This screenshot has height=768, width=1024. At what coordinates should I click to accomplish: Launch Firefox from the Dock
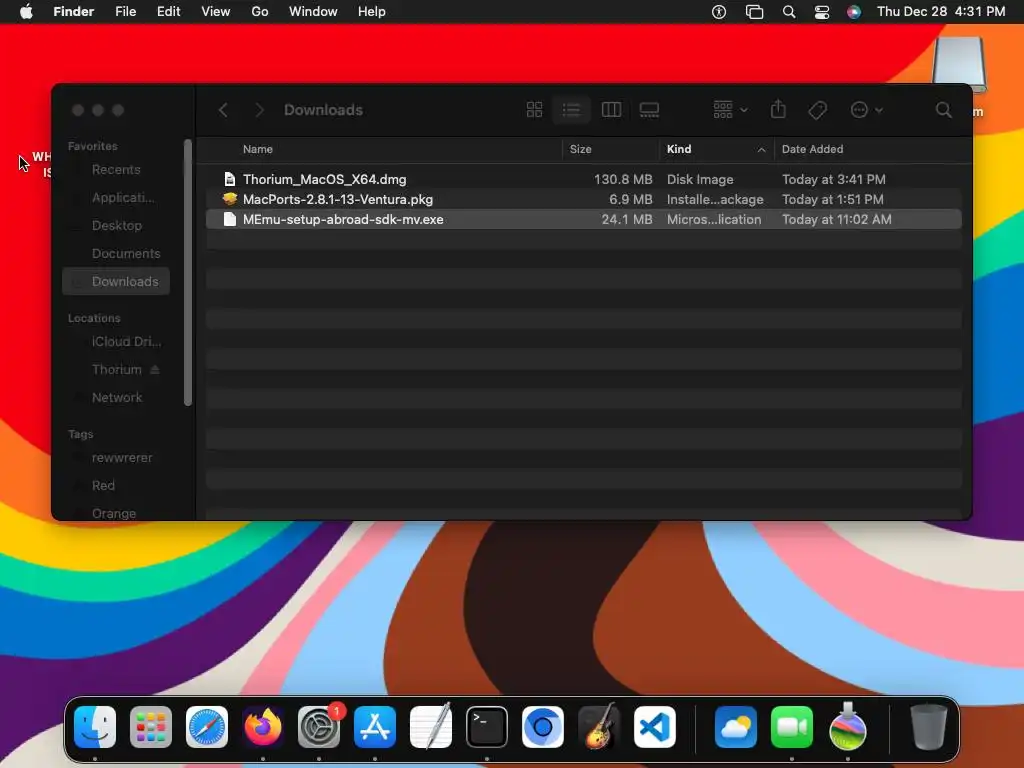(x=263, y=727)
